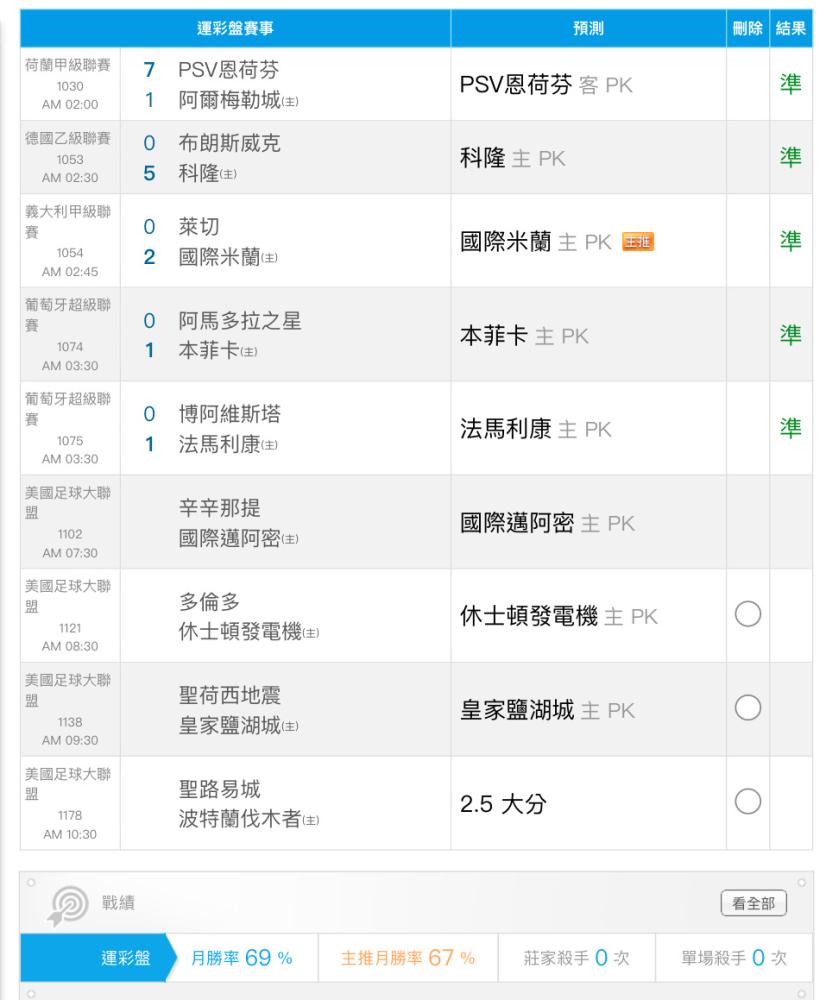Click the orange 主推 badge
The width and height of the screenshot is (826, 1000).
pyautogui.click(x=639, y=241)
